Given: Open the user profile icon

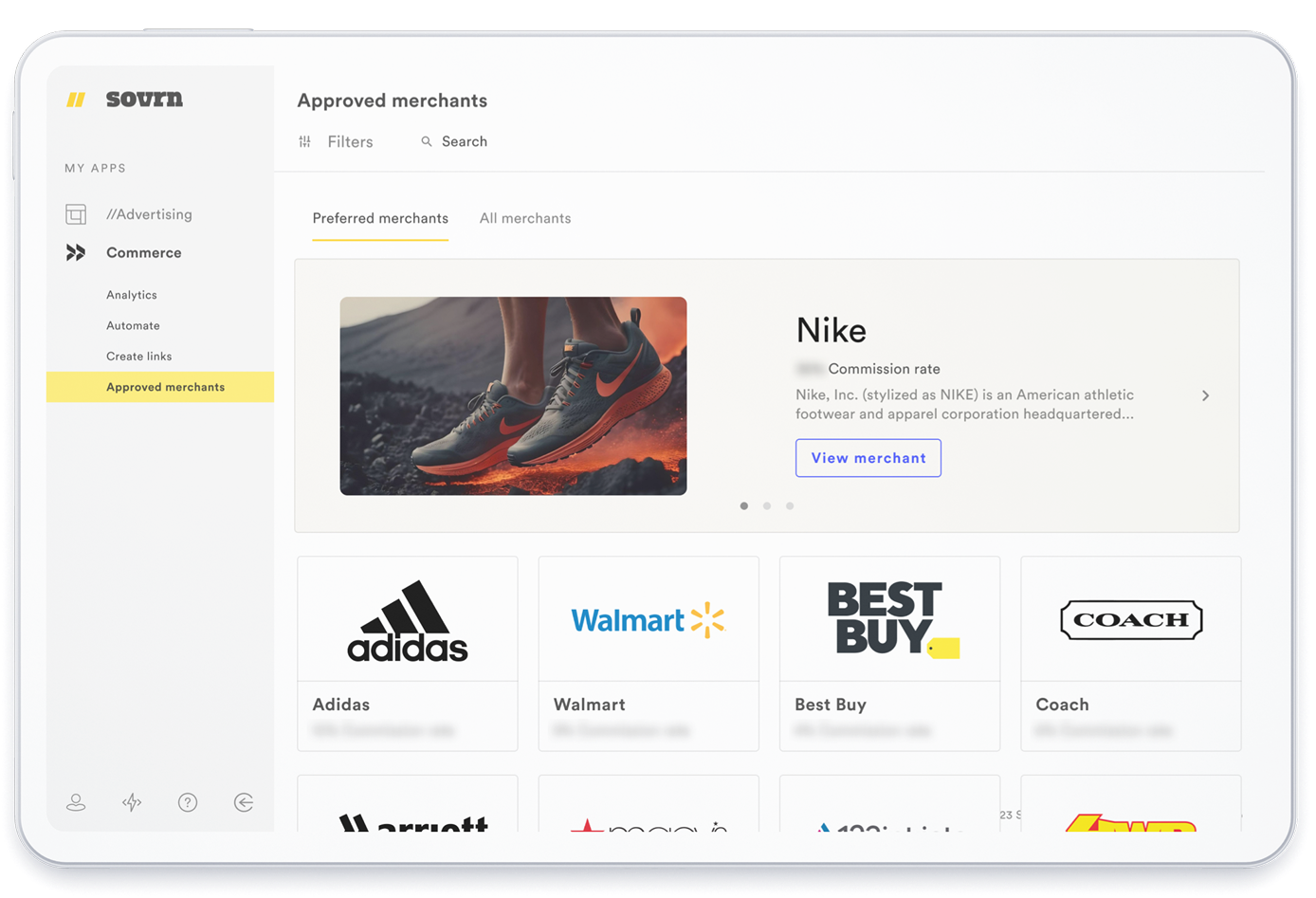Looking at the screenshot, I should pos(76,802).
